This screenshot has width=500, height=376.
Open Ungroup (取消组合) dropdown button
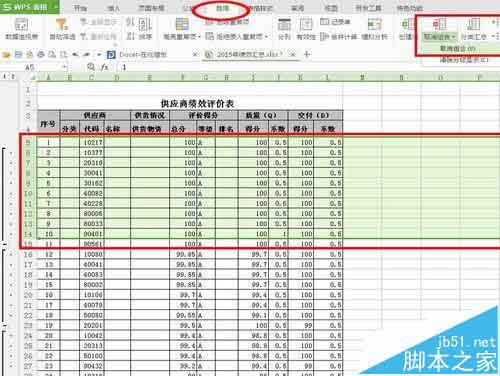440,36
